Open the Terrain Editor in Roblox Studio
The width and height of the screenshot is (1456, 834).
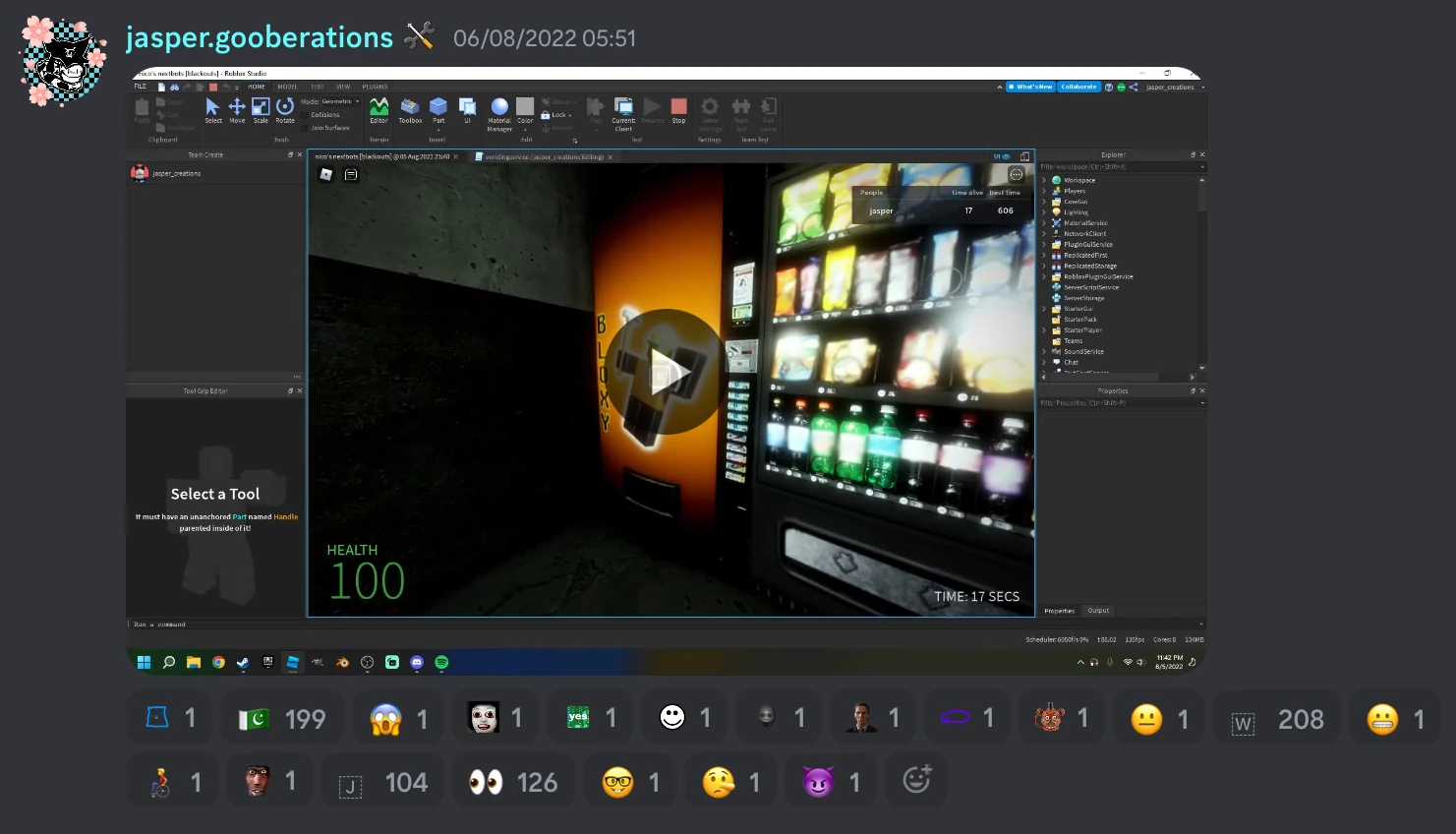pos(379,110)
